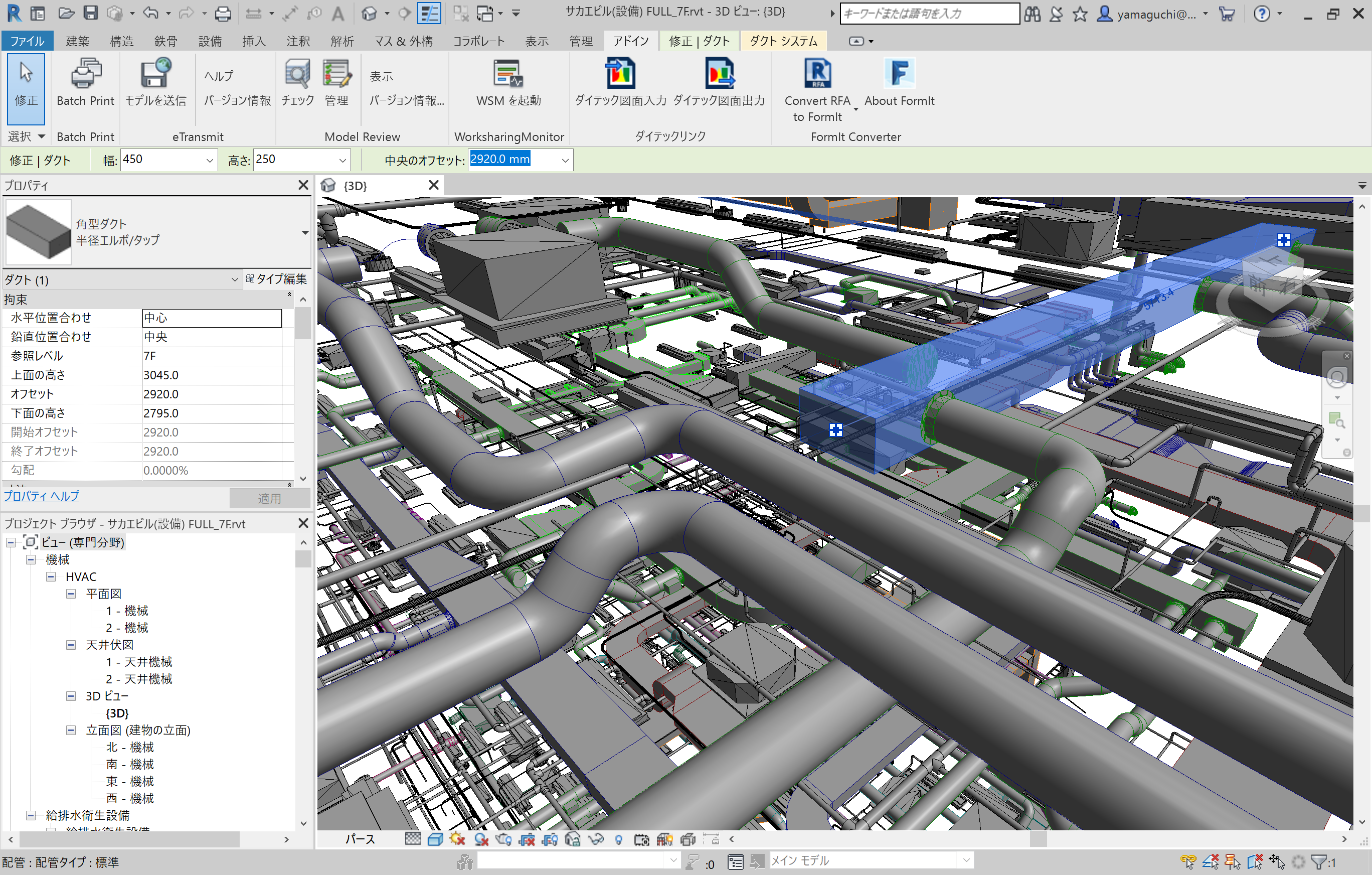
Task: Open duct type selector dropdown
Action: pyautogui.click(x=305, y=232)
